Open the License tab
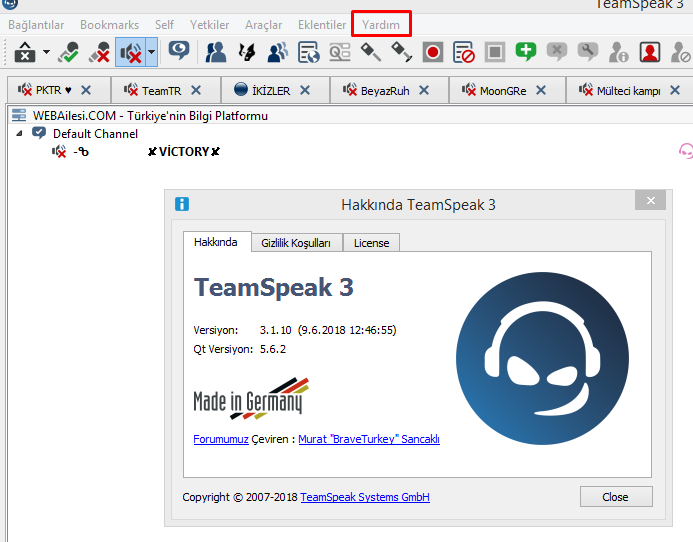The width and height of the screenshot is (693, 542). [x=371, y=243]
